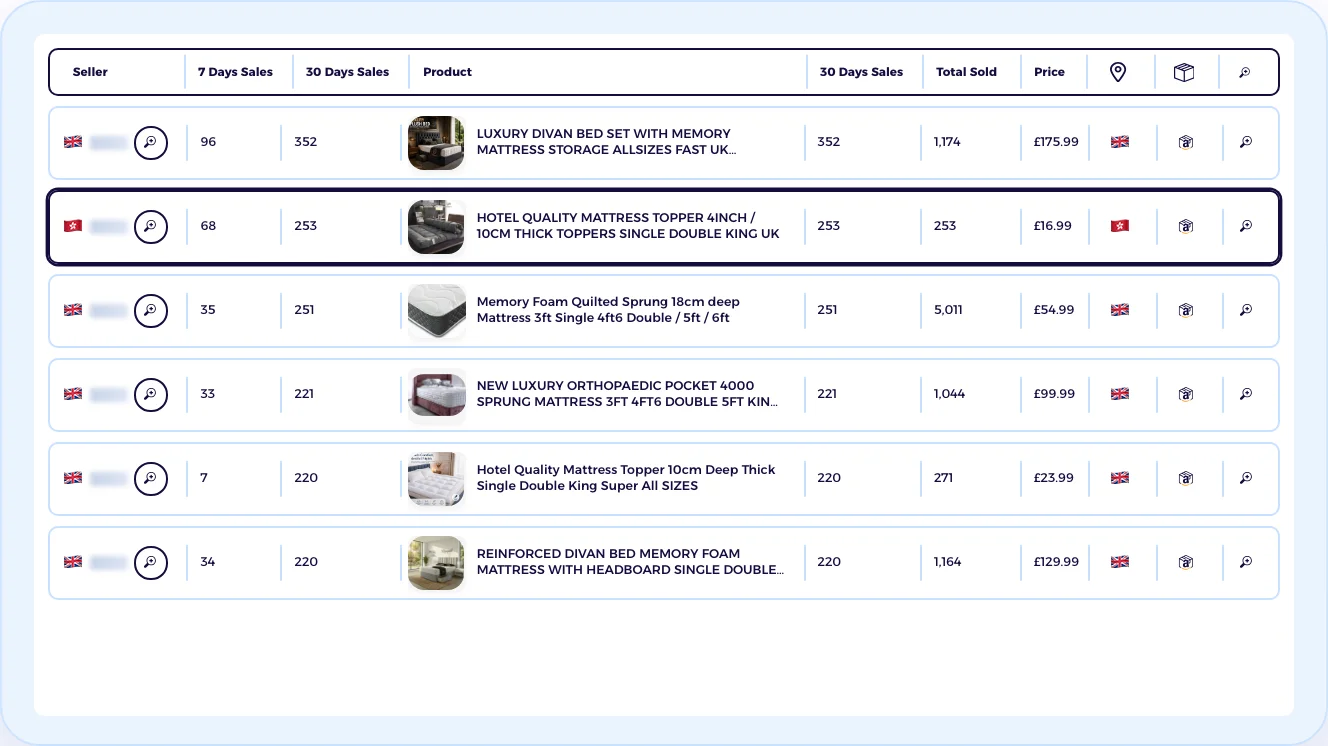
Task: Click the total sold value 1,044
Action: coord(950,394)
